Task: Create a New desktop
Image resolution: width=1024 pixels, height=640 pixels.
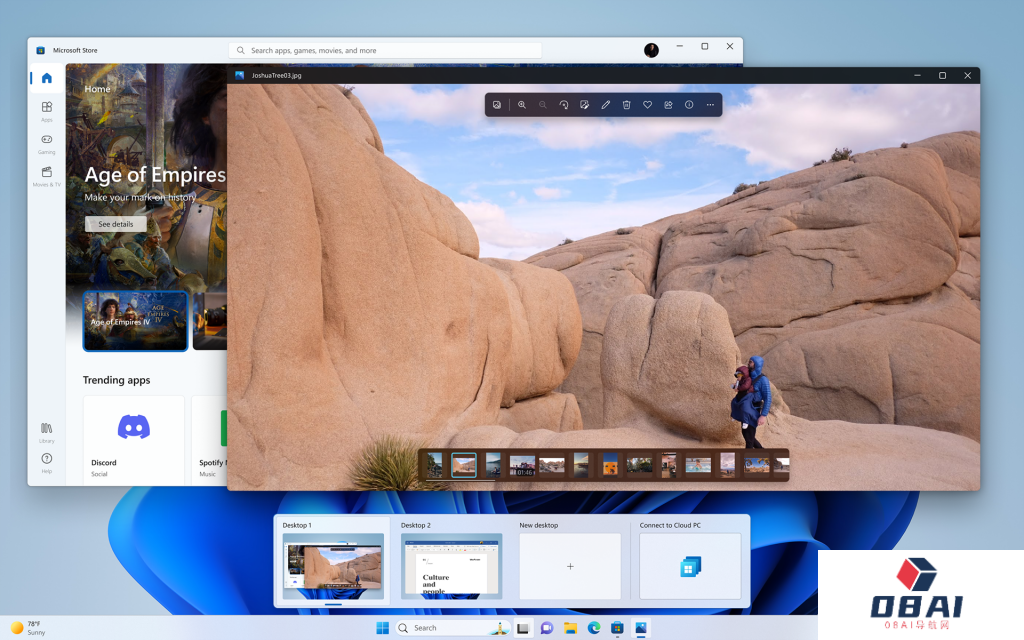Action: (x=570, y=565)
